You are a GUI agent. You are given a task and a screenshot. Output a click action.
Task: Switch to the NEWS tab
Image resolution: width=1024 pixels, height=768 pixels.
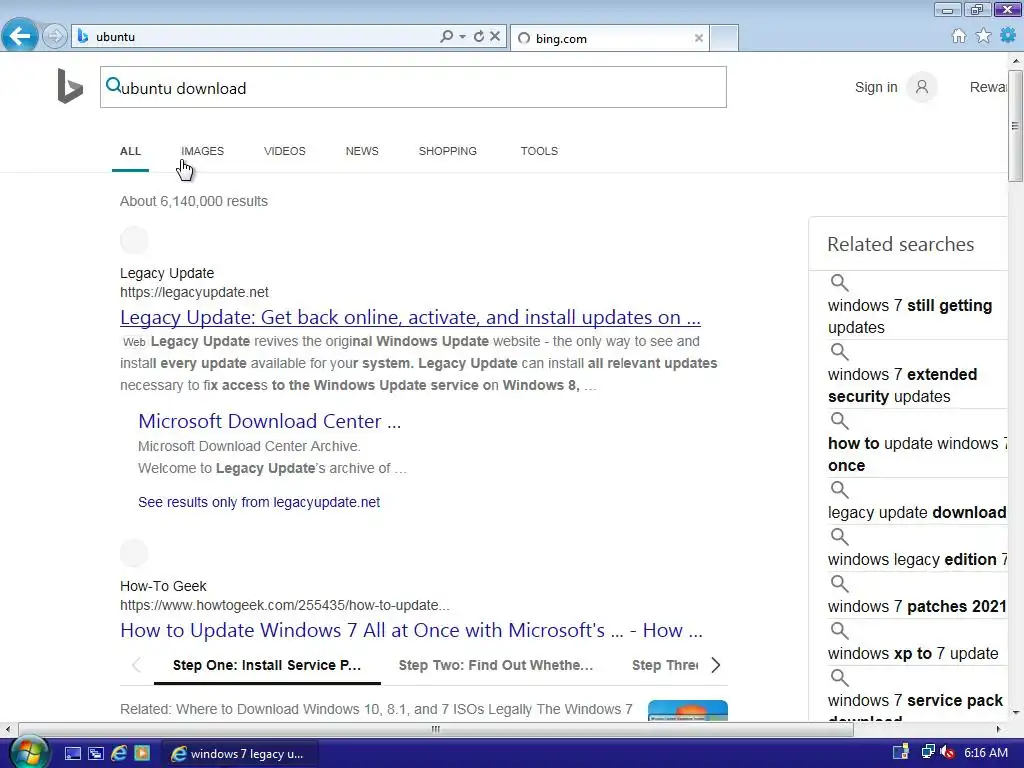362,151
